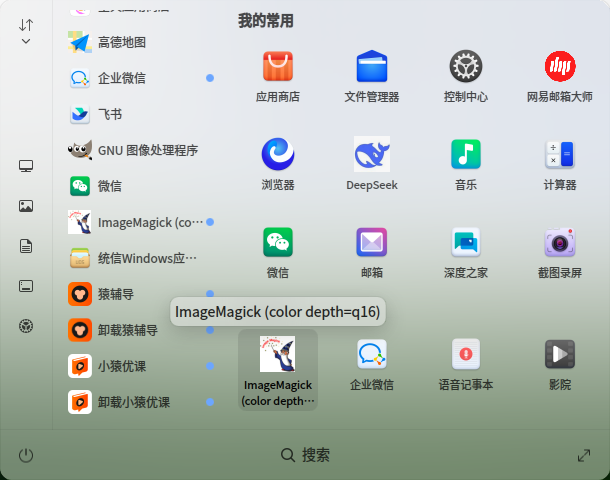Open the pictures sidebar icon
This screenshot has width=610, height=480.
26,206
